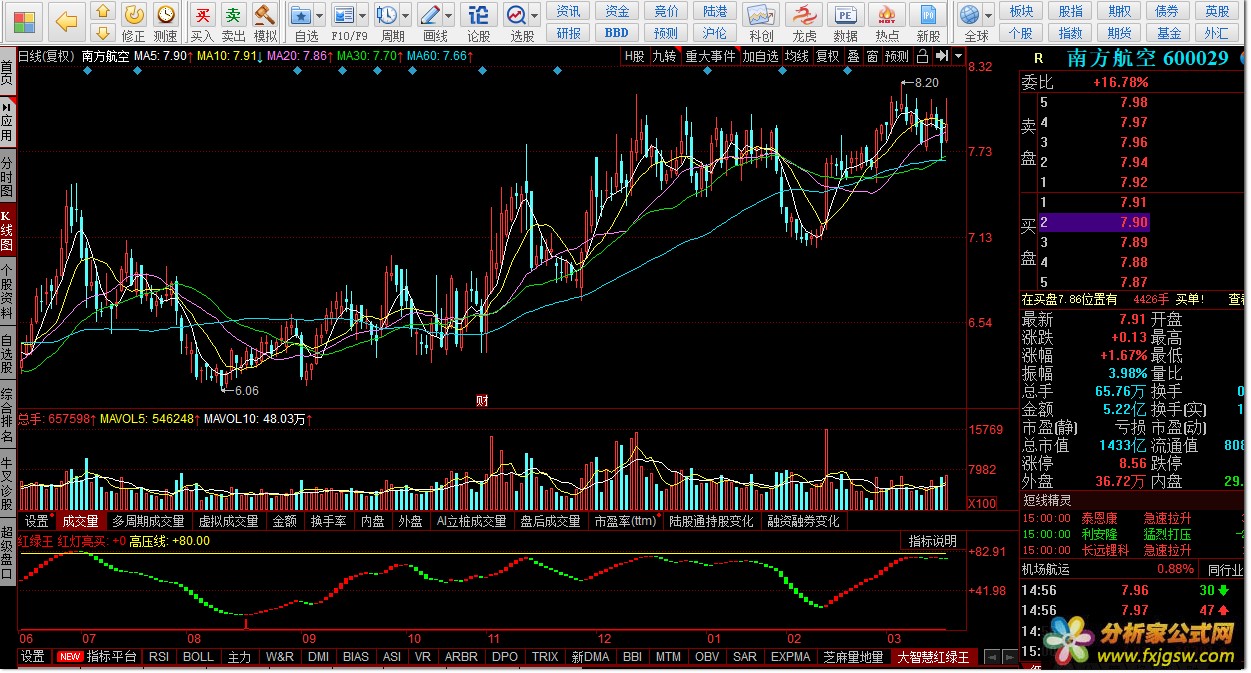Open chart toolbar dropdown arrow after skip icon
The height and width of the screenshot is (673, 1251).
[x=956, y=57]
